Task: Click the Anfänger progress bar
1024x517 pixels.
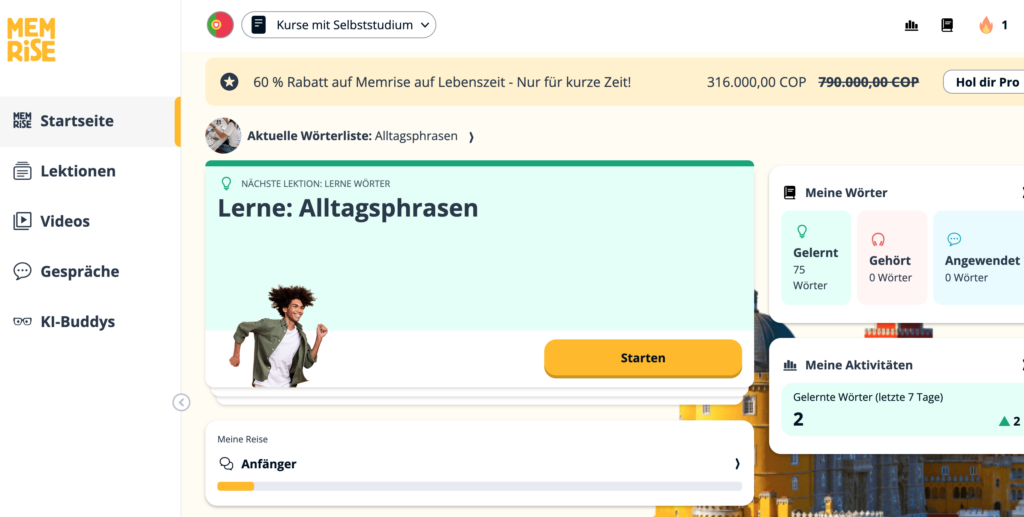Action: (479, 486)
